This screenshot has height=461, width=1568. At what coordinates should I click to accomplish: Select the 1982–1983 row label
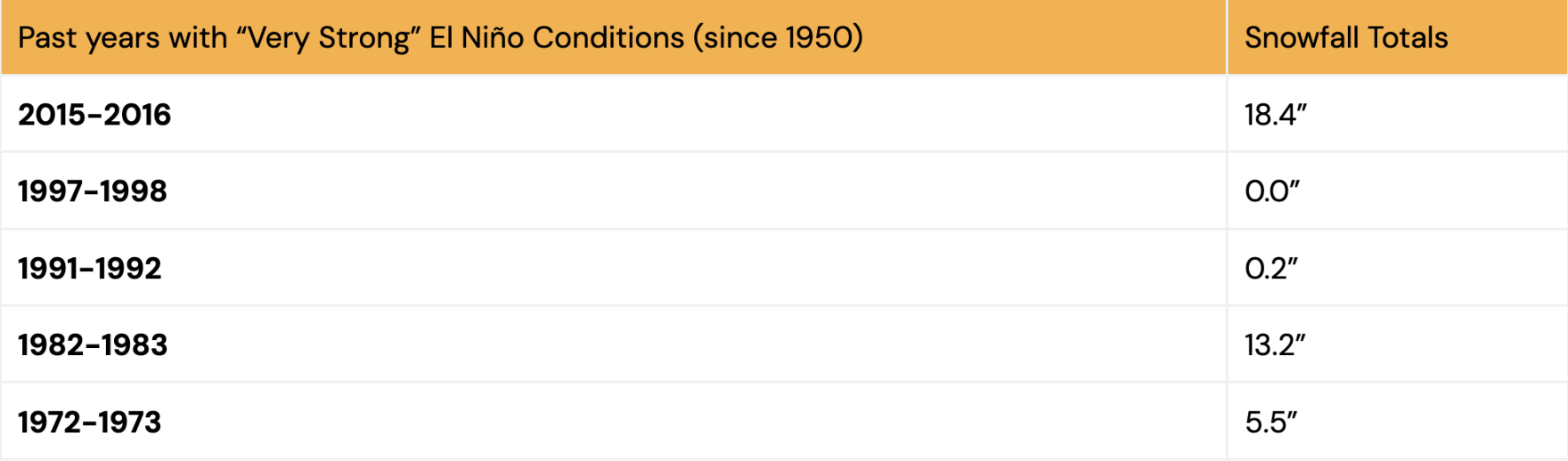[x=93, y=345]
